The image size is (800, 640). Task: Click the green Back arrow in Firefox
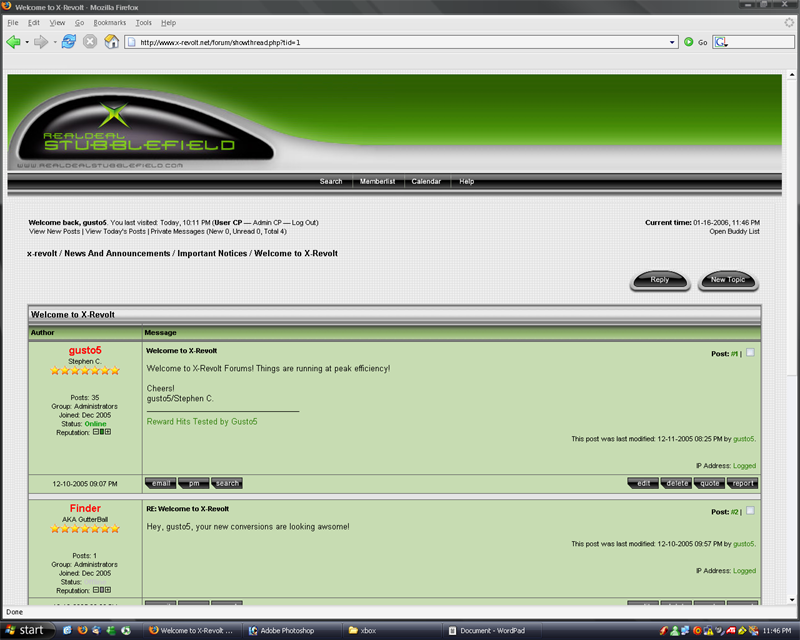[x=13, y=42]
